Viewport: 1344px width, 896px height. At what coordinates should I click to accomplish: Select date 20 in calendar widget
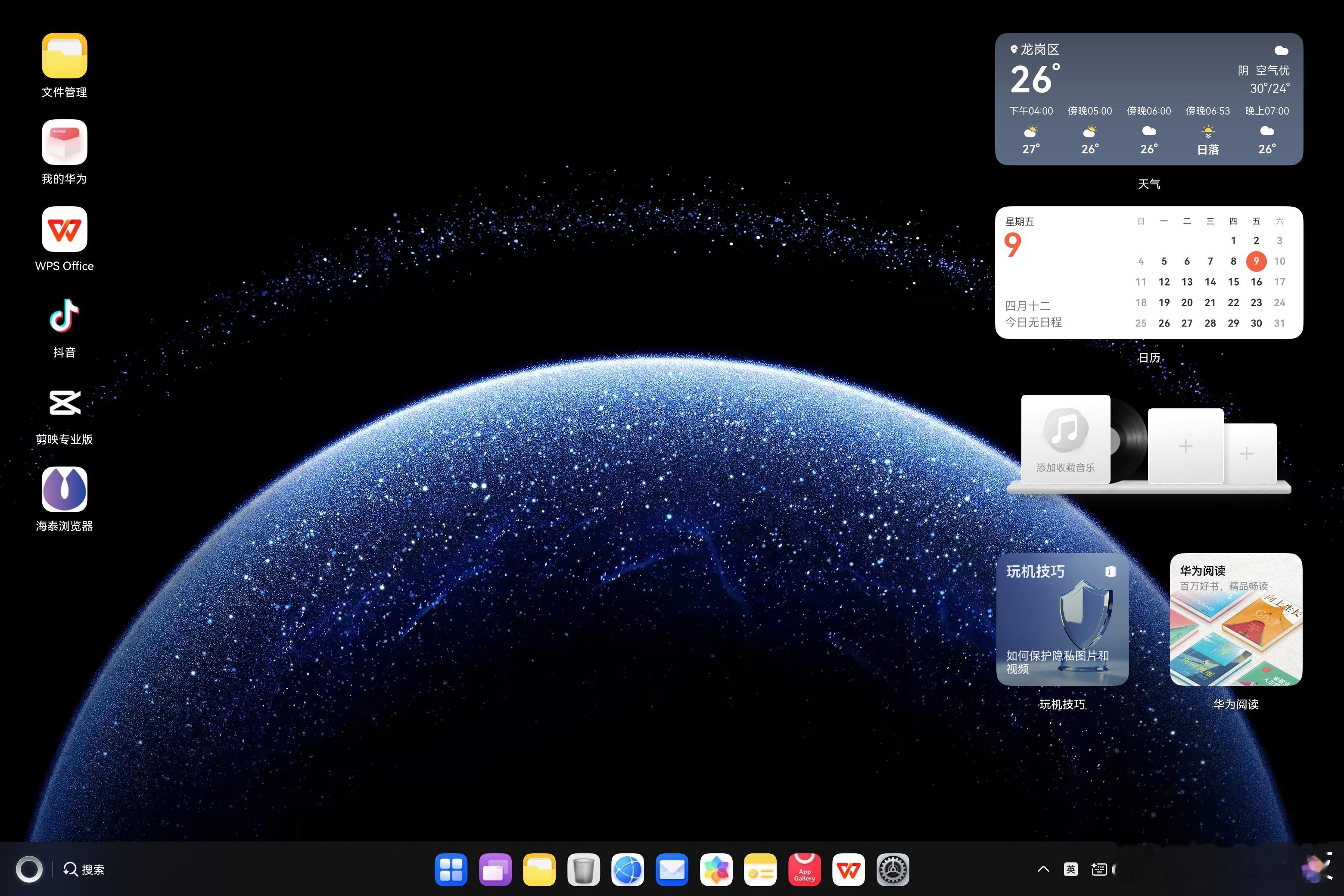point(1187,302)
